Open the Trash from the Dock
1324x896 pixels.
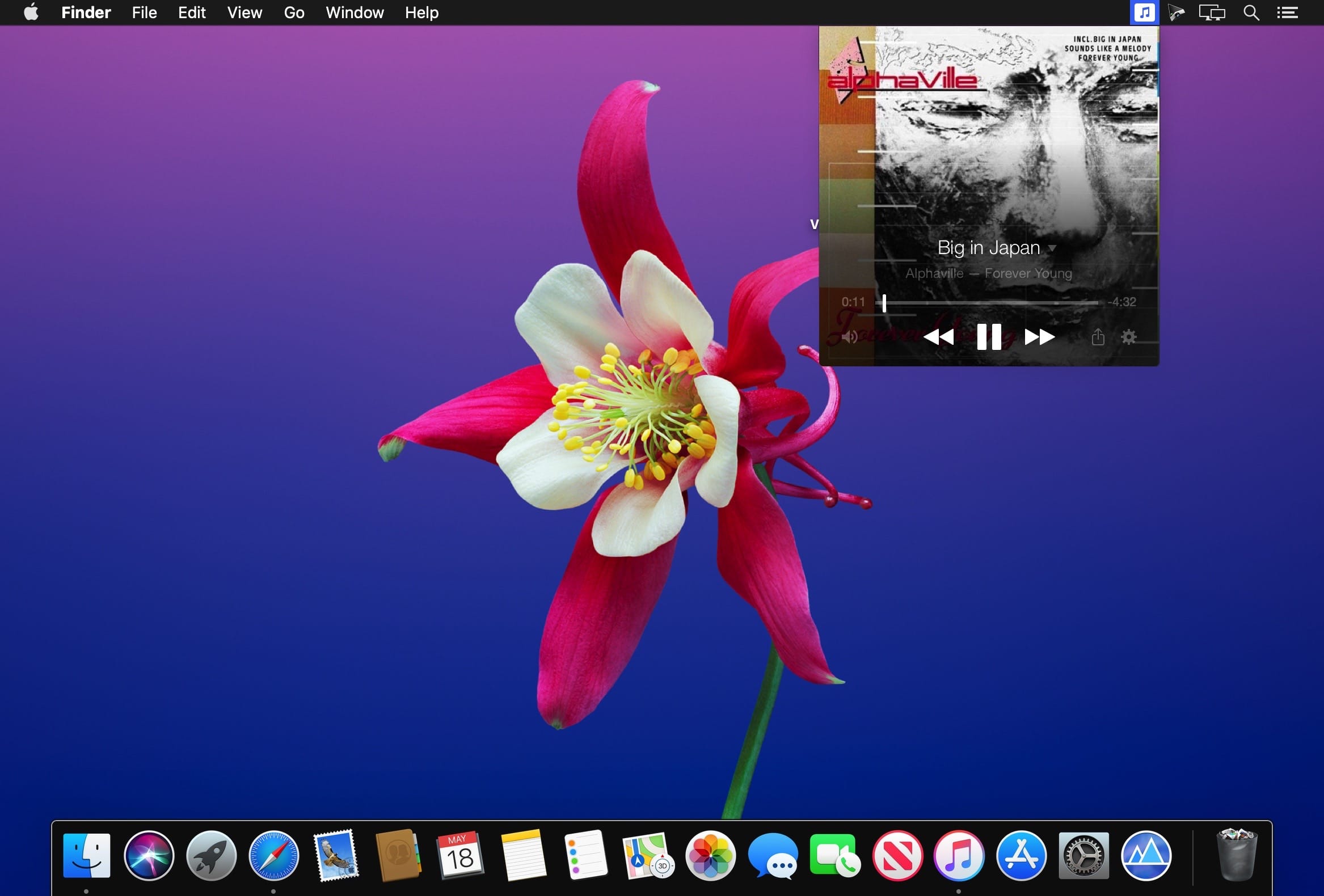click(1236, 855)
